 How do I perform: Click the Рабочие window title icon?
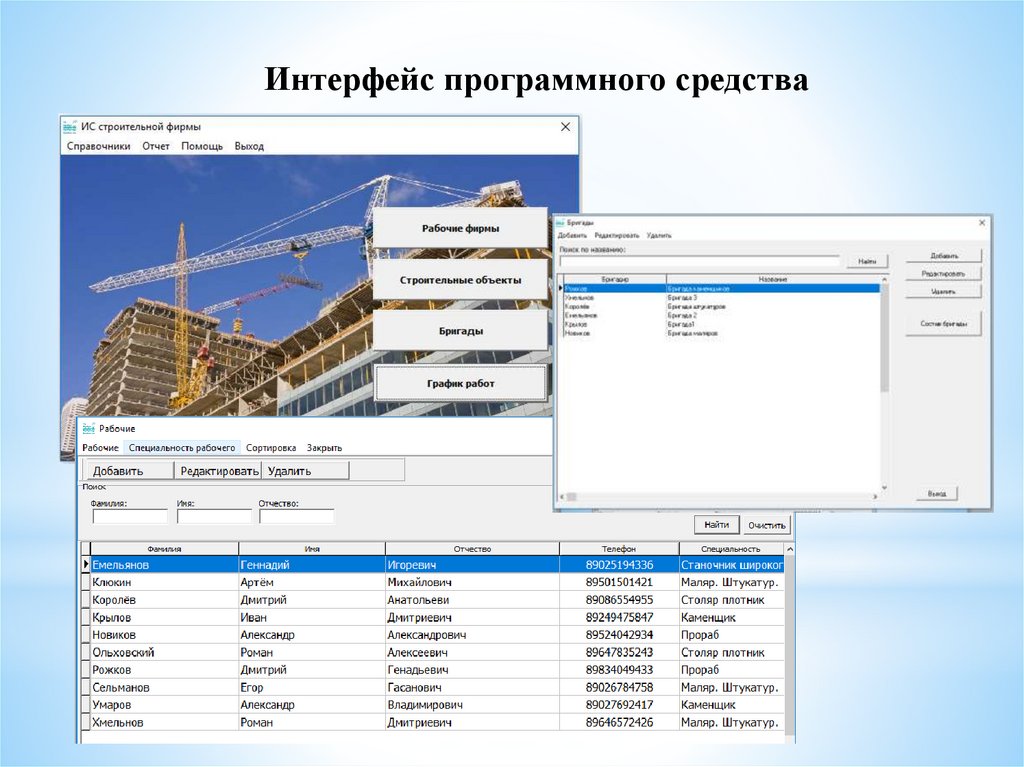(x=89, y=428)
